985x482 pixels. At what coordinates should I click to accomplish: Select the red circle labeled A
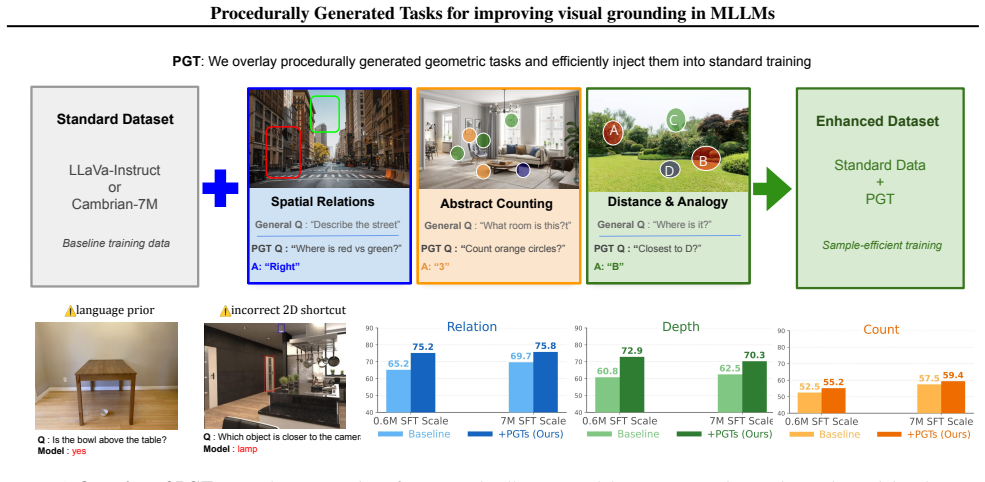click(612, 131)
